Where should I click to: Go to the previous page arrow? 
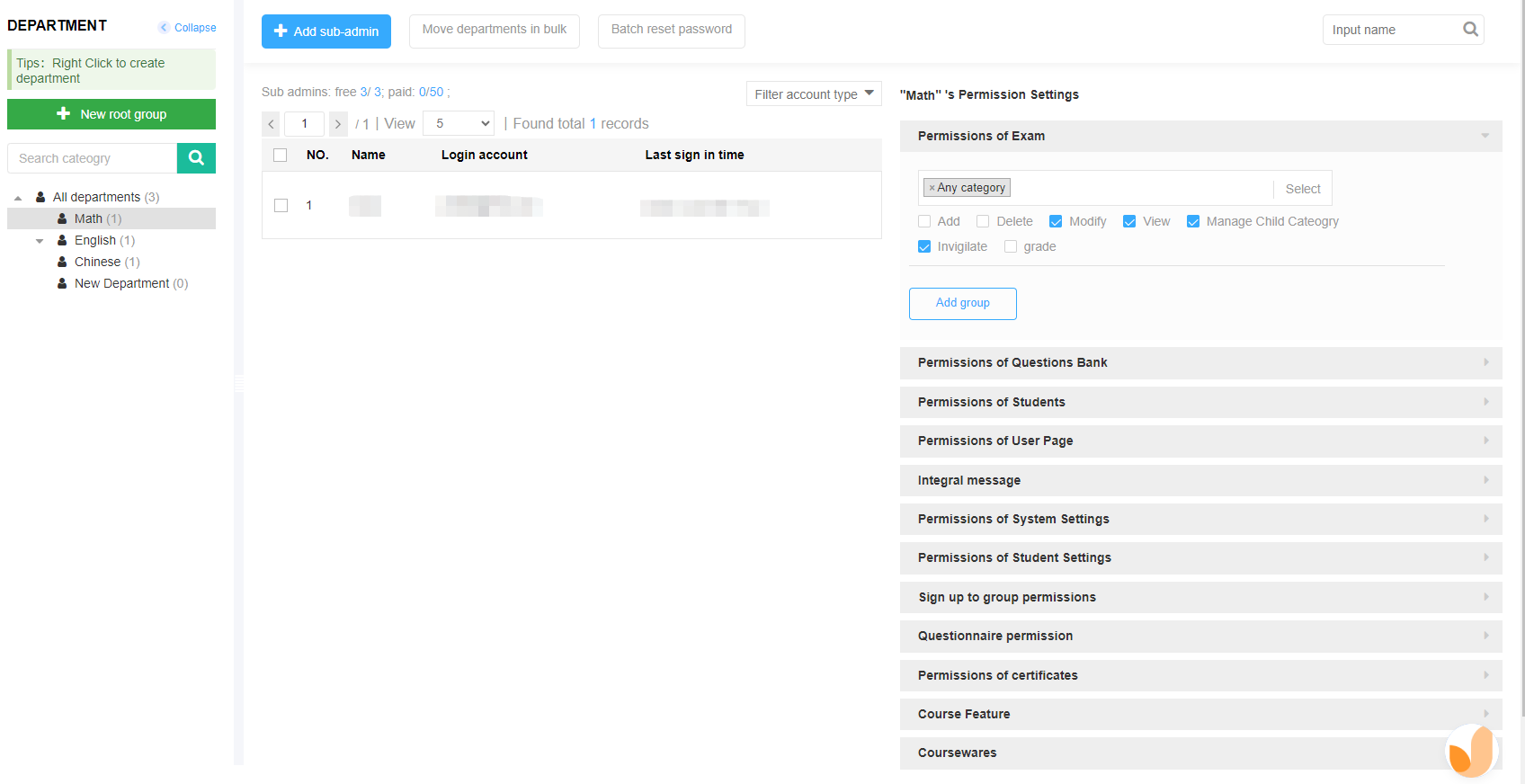click(271, 124)
